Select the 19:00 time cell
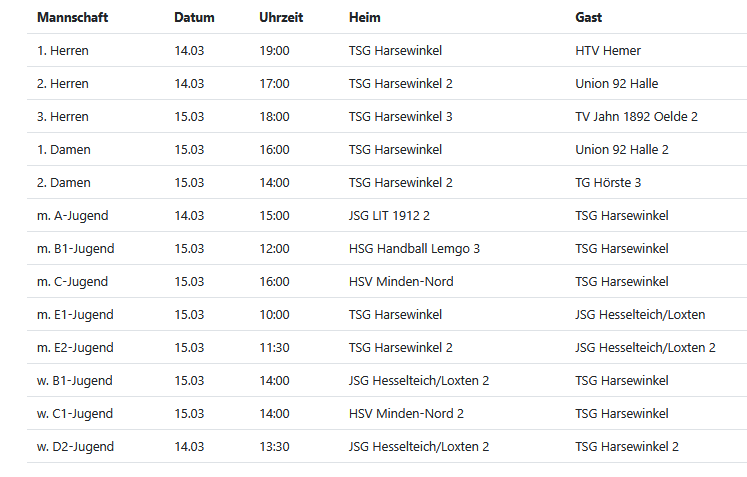 (274, 51)
